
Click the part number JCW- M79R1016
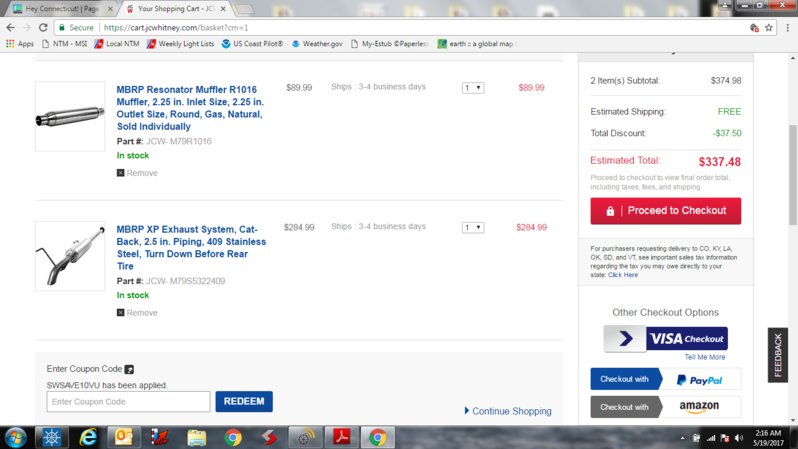pos(179,142)
